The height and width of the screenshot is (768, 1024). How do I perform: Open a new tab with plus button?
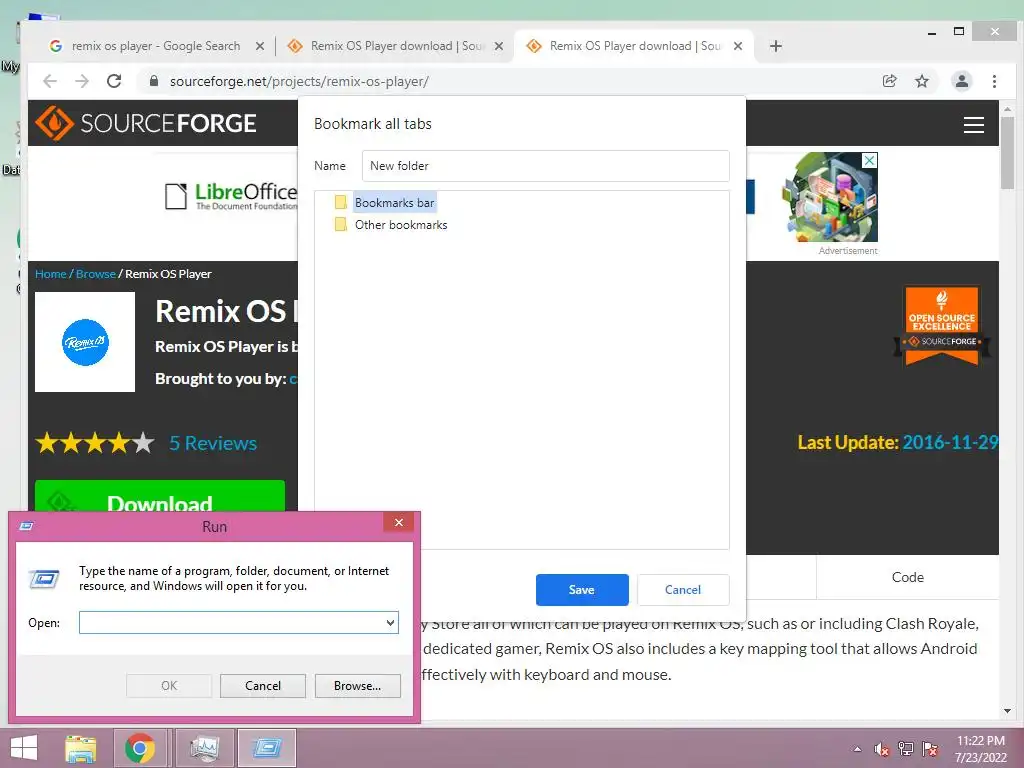[775, 46]
